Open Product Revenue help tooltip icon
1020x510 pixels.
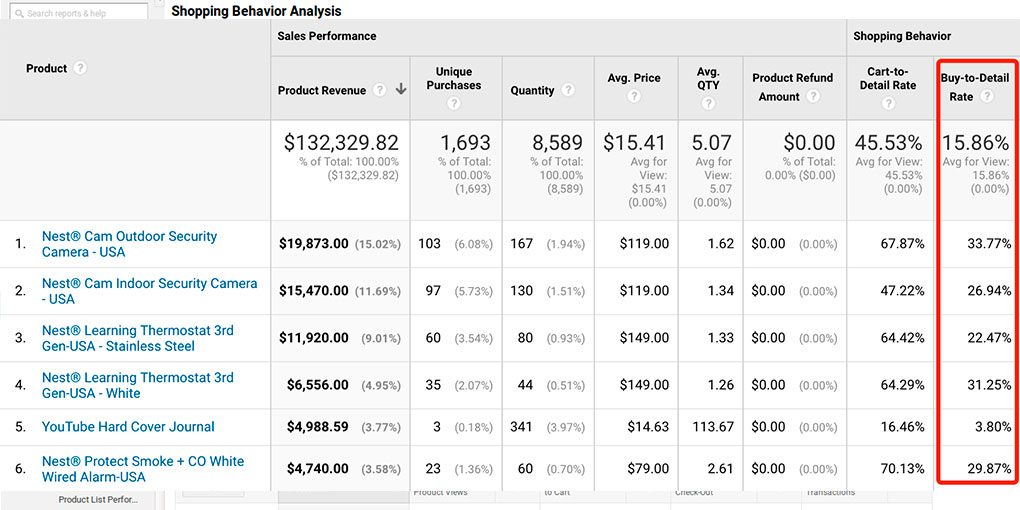coord(379,90)
